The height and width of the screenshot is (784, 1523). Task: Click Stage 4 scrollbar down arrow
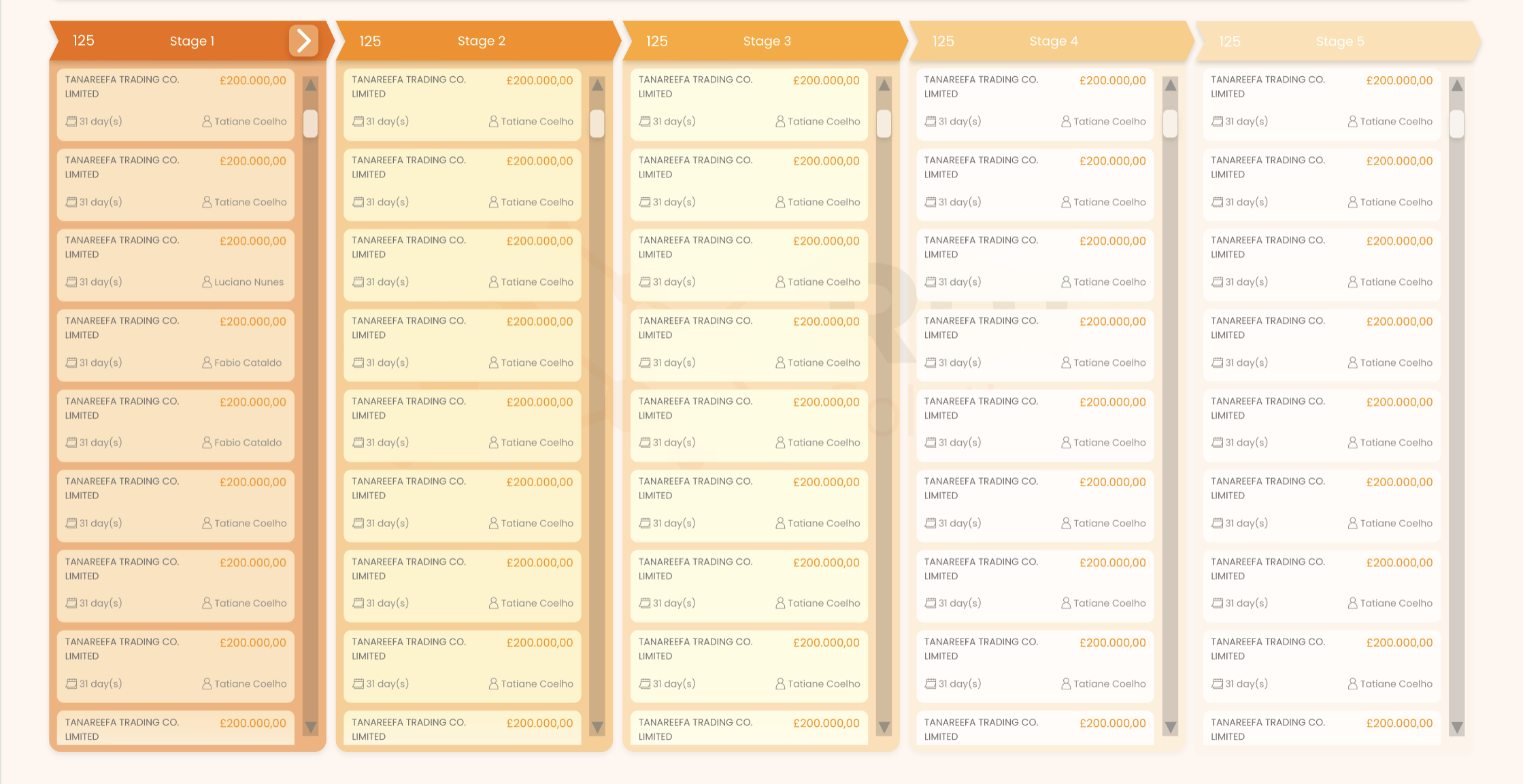click(1171, 727)
